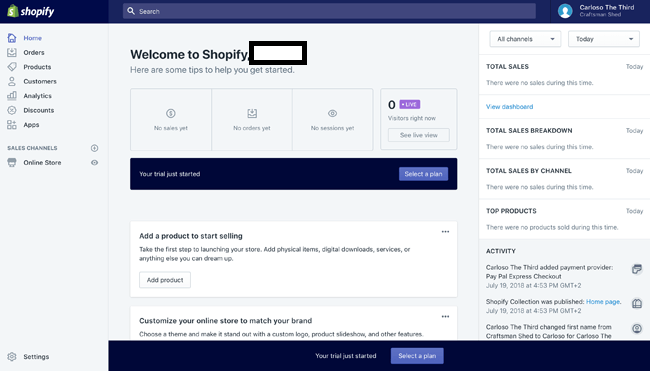The height and width of the screenshot is (371, 650).
Task: Click the No orders yet card
Action: point(252,119)
